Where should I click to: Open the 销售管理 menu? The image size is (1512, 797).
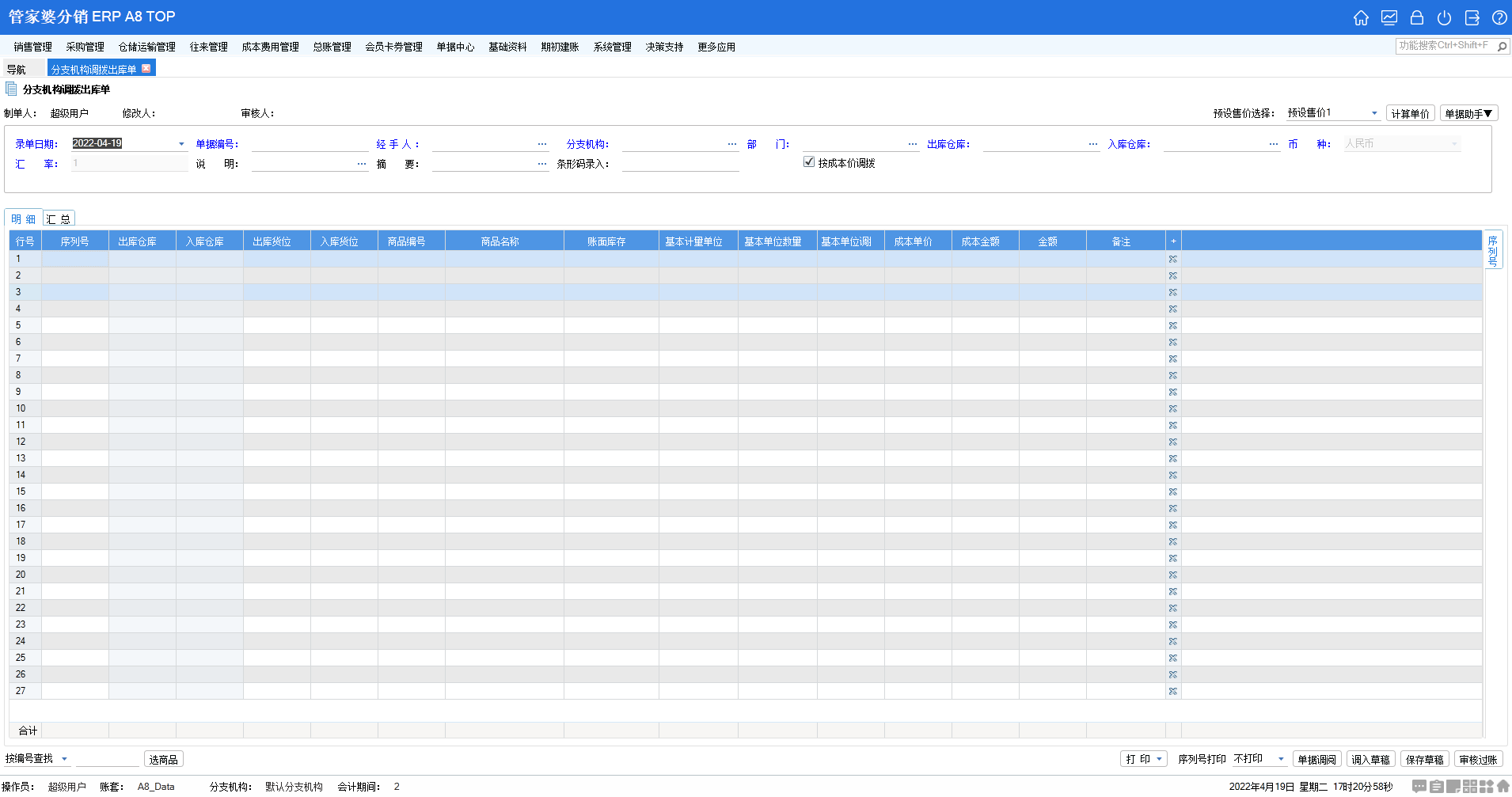point(32,47)
